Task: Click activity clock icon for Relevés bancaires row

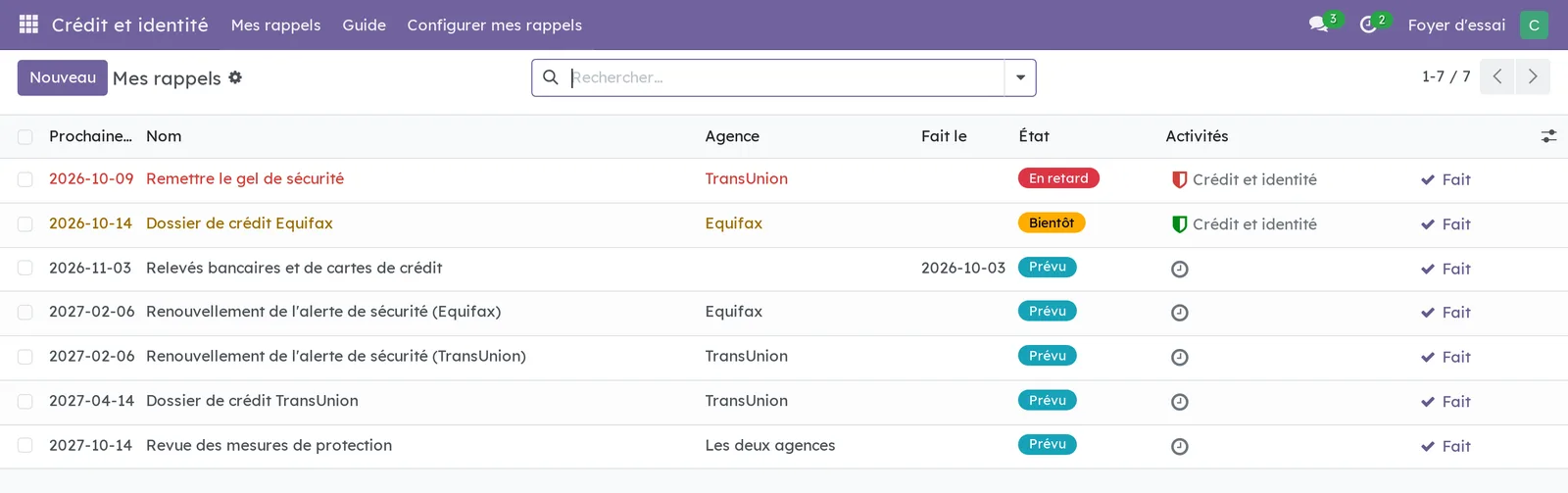Action: [x=1180, y=269]
